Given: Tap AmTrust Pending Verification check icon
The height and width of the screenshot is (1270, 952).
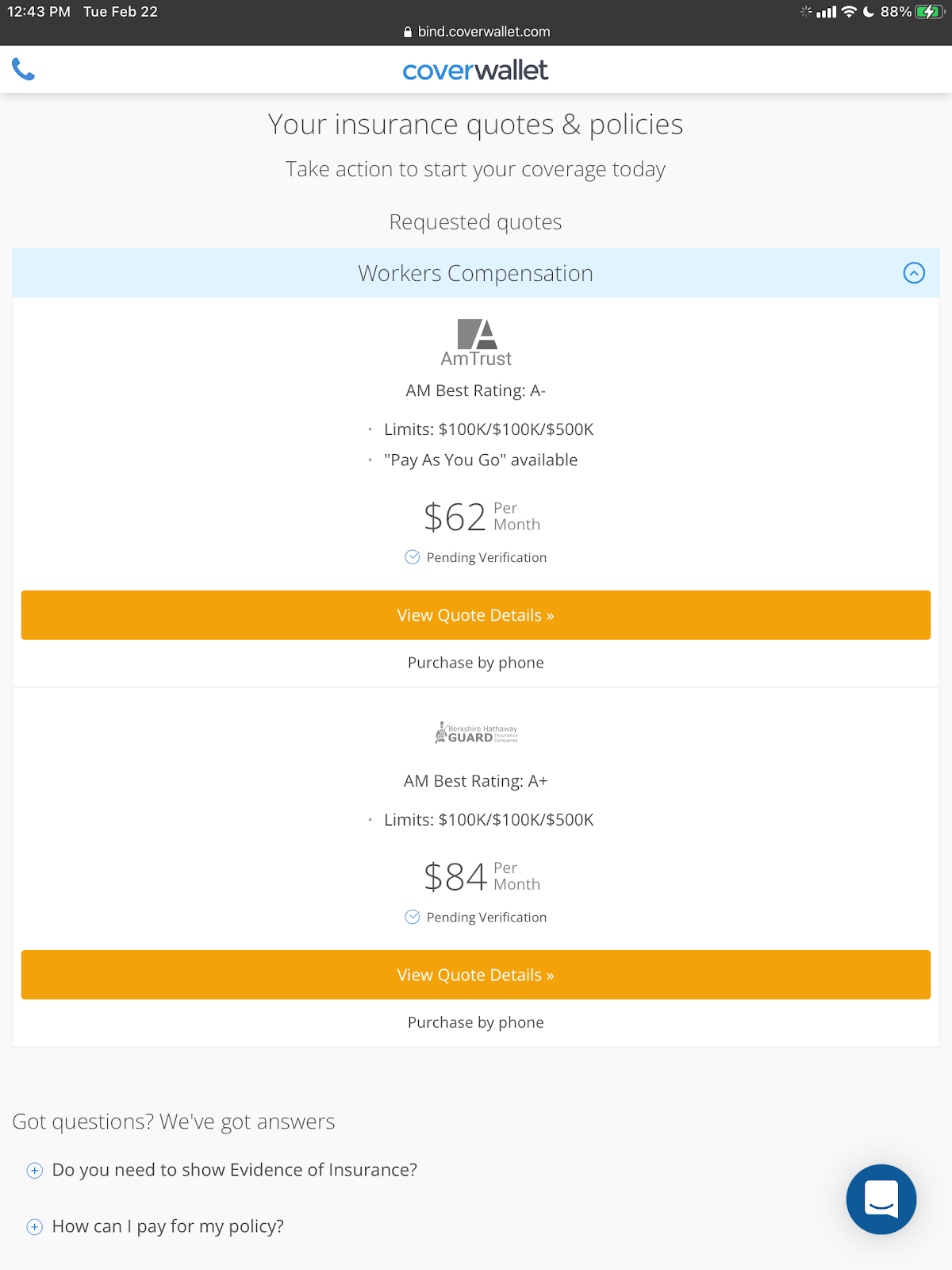Looking at the screenshot, I should (413, 557).
